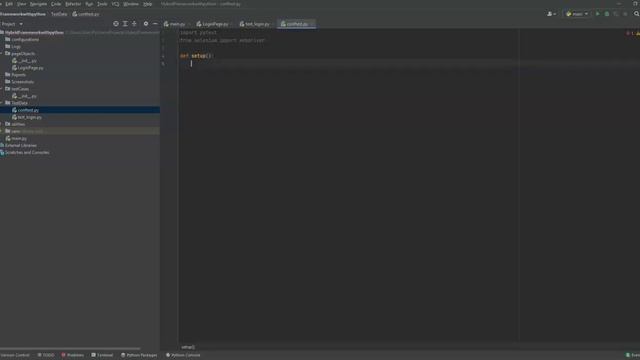
Task: Click the setup() breadcrumb below the editor
Action: (188, 347)
